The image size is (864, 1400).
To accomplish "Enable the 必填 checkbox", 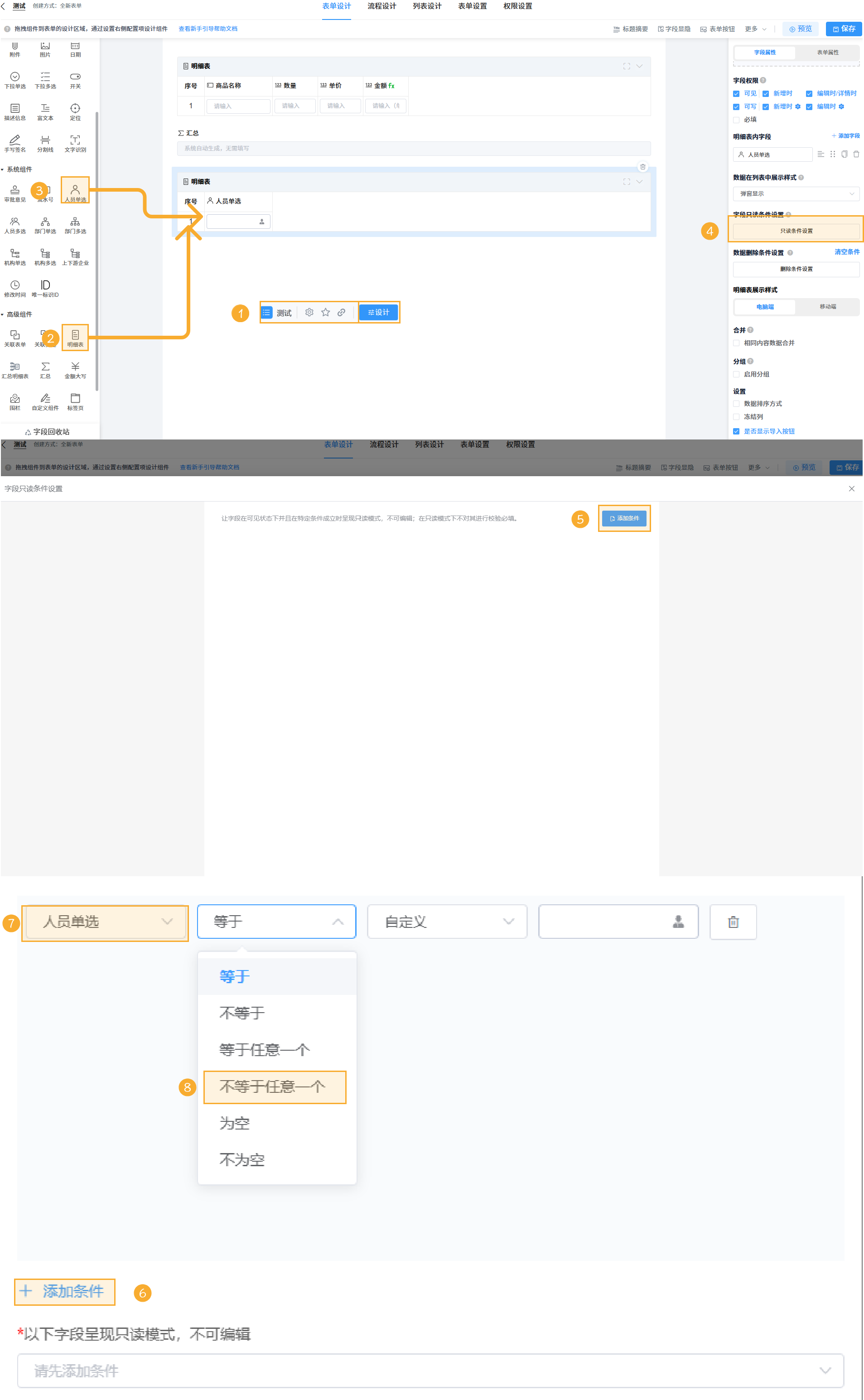I will (x=737, y=120).
